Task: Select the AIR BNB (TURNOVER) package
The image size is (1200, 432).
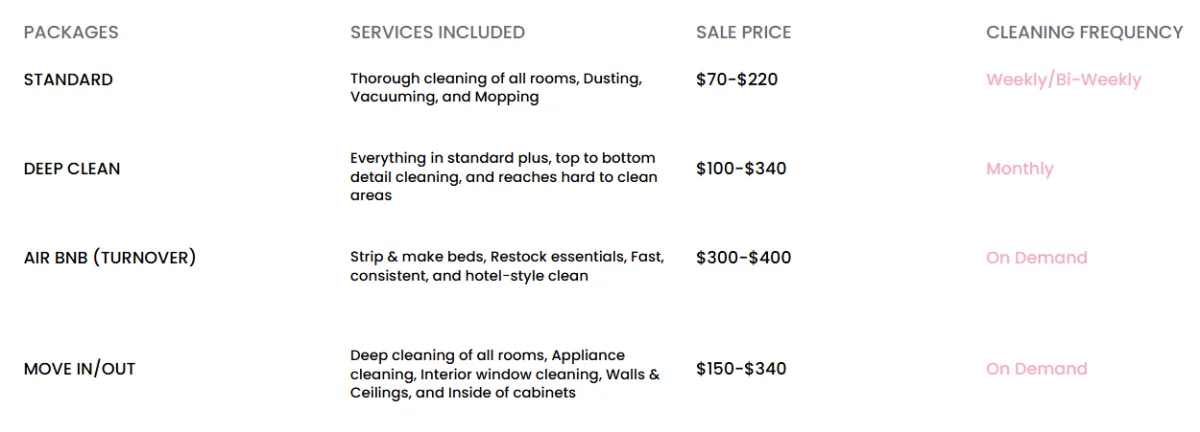Action: coord(110,257)
